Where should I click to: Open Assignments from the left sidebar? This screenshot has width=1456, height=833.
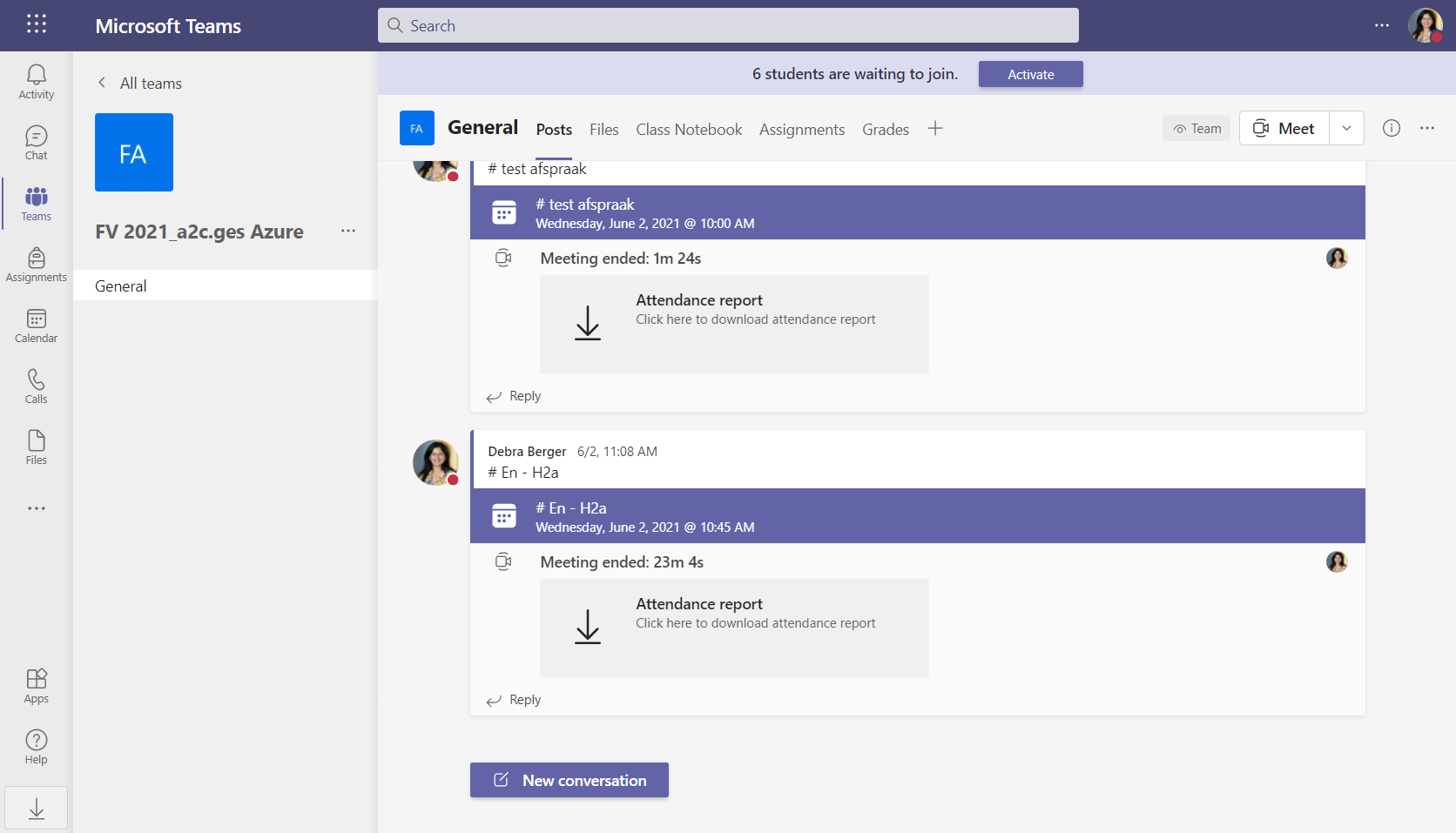click(x=36, y=264)
